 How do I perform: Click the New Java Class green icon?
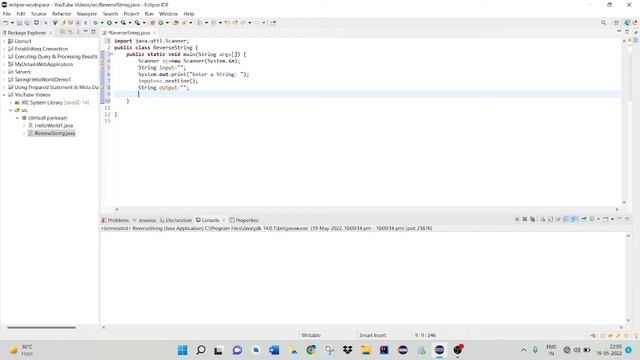[160, 23]
